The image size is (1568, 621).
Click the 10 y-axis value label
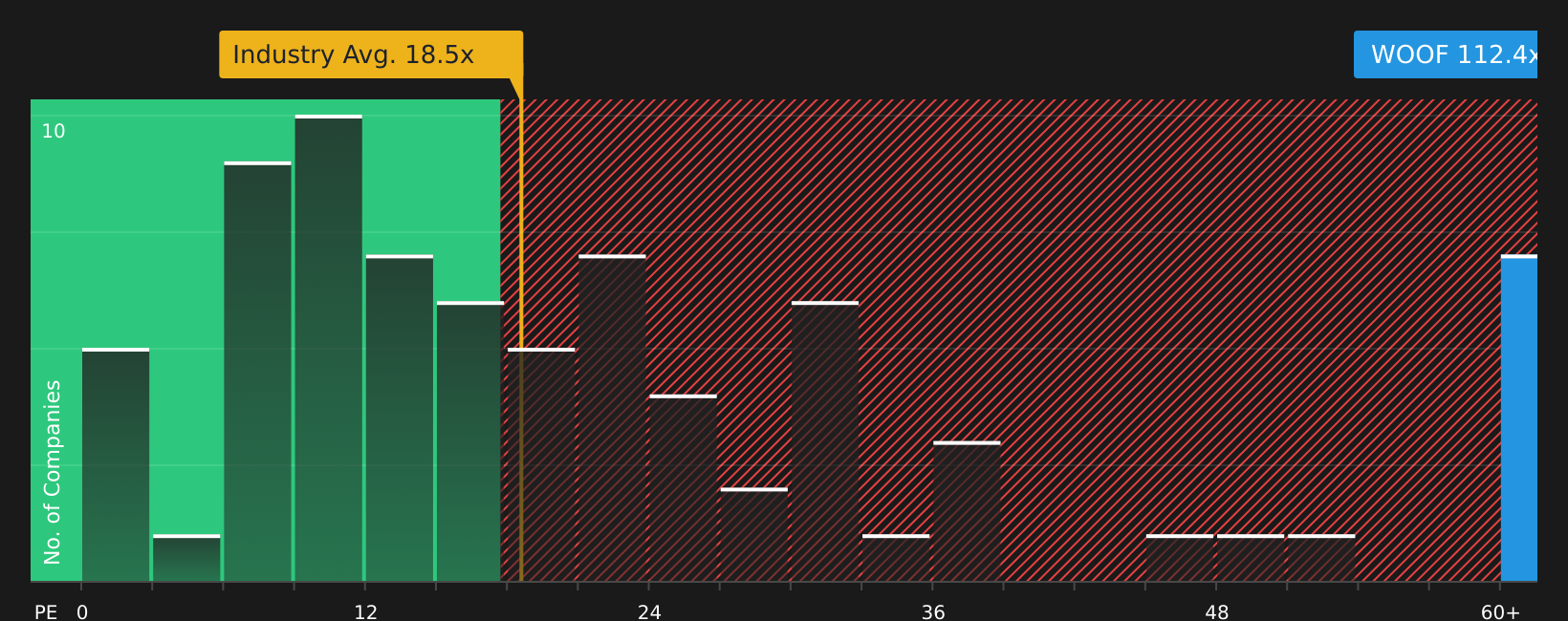[x=54, y=132]
